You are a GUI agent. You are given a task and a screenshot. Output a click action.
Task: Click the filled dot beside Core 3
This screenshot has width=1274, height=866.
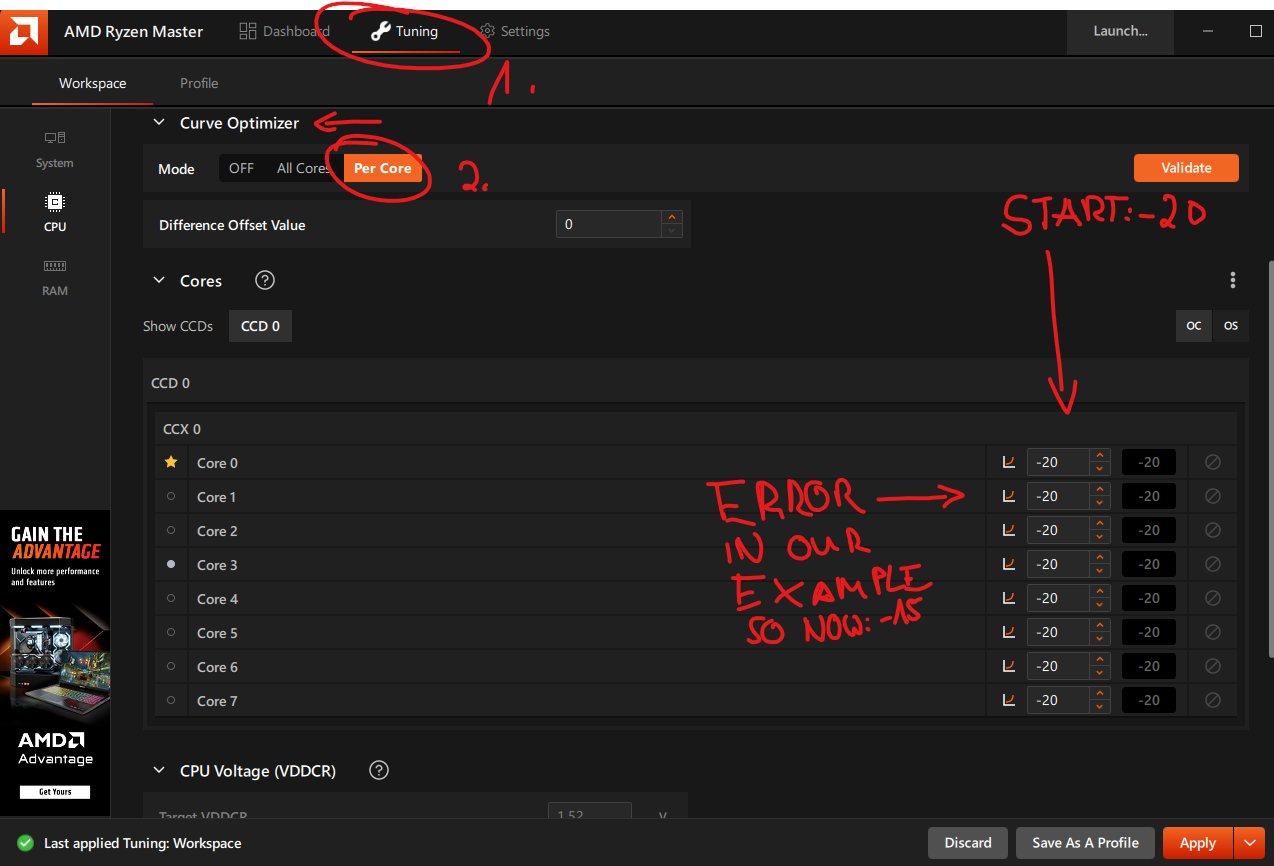point(171,564)
